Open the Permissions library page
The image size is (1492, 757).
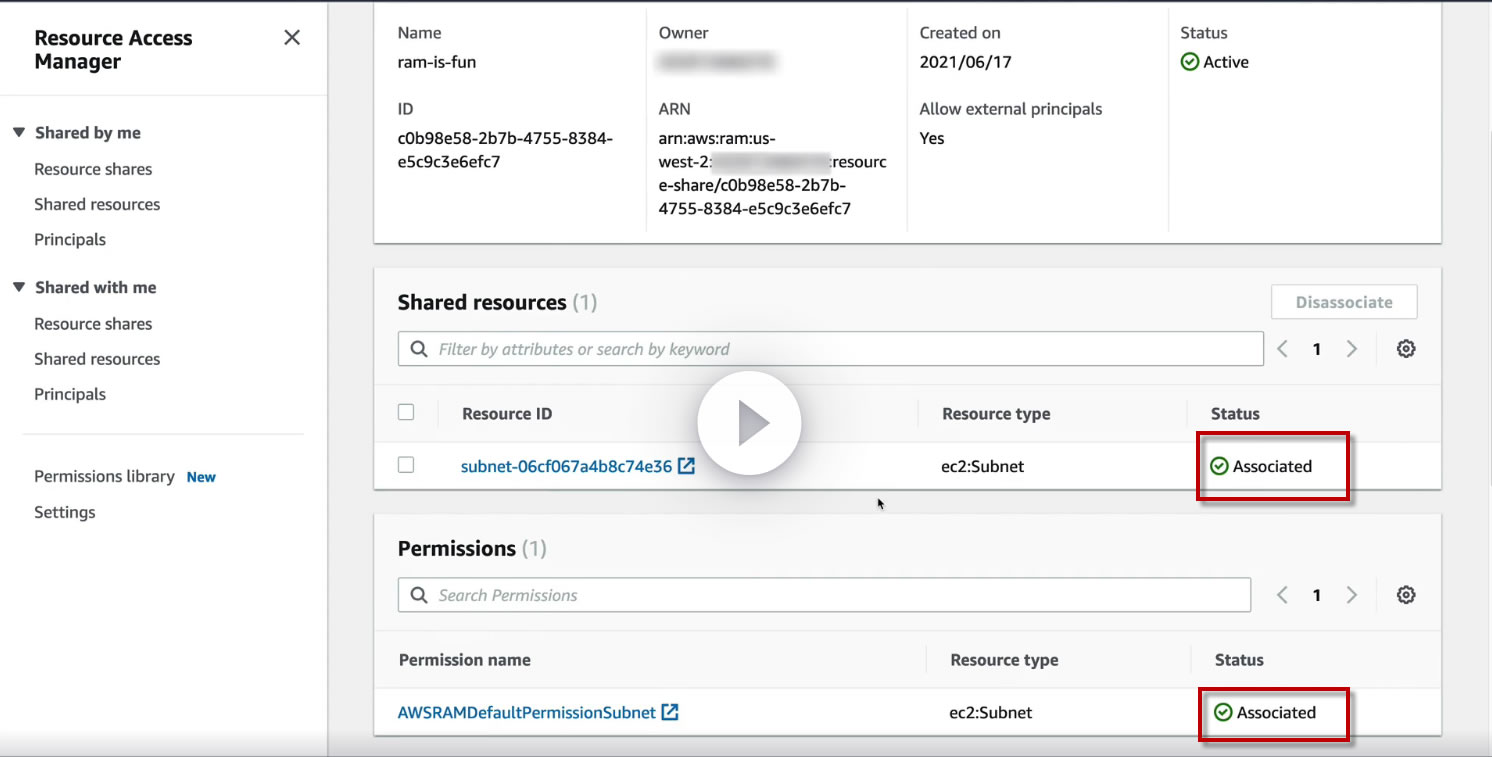tap(104, 476)
